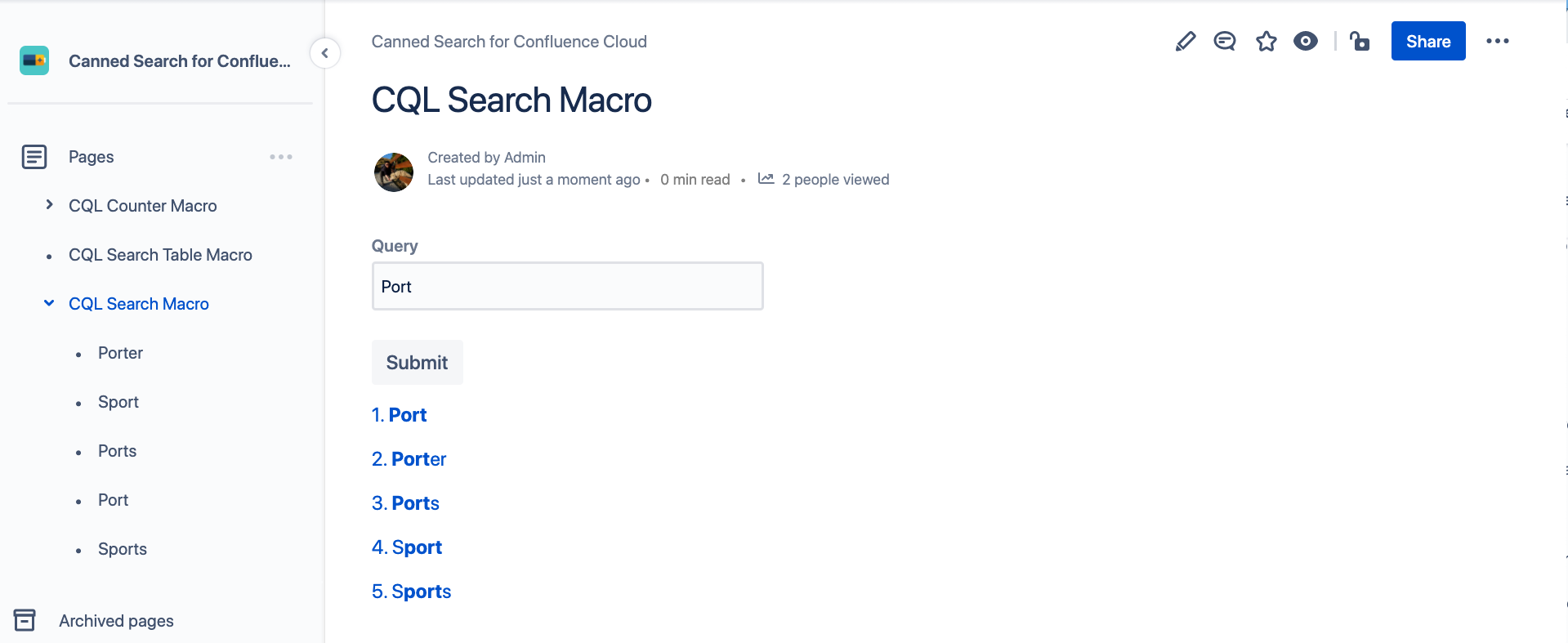
Task: Open search result link Ports
Action: point(415,503)
